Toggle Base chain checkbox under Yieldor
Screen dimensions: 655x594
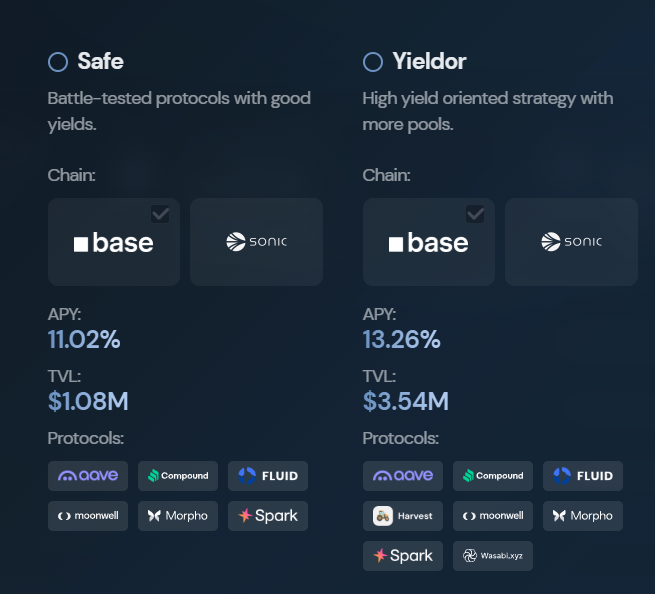click(x=475, y=214)
